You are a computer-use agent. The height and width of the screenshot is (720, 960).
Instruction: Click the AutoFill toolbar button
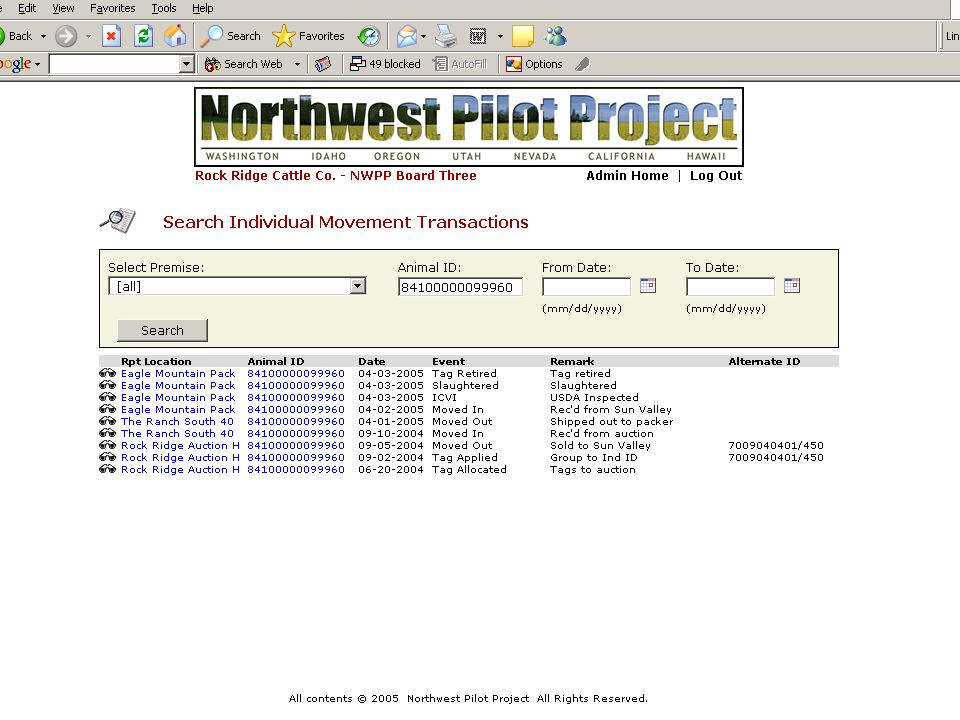460,64
